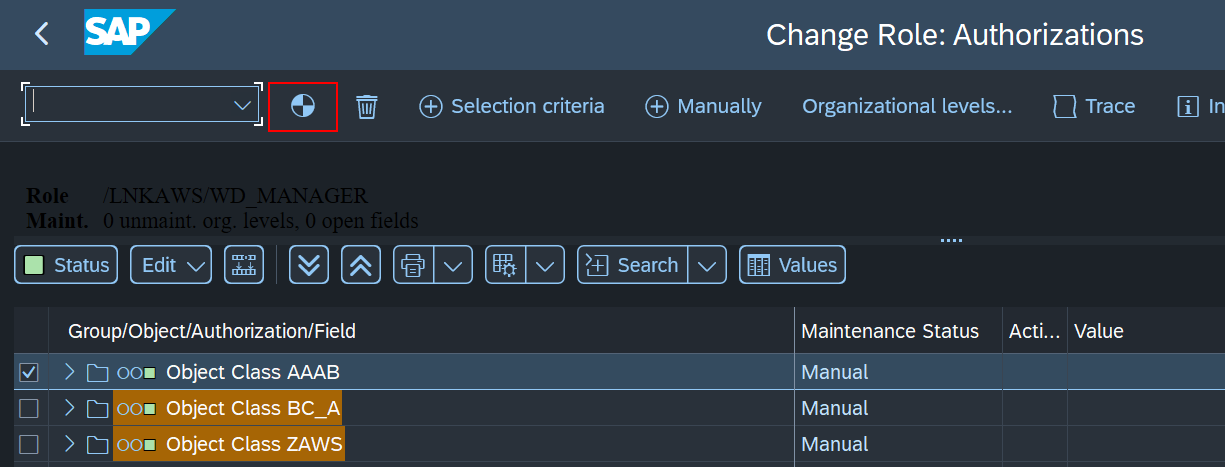
Task: Collapse all tree nodes icon
Action: [361, 265]
